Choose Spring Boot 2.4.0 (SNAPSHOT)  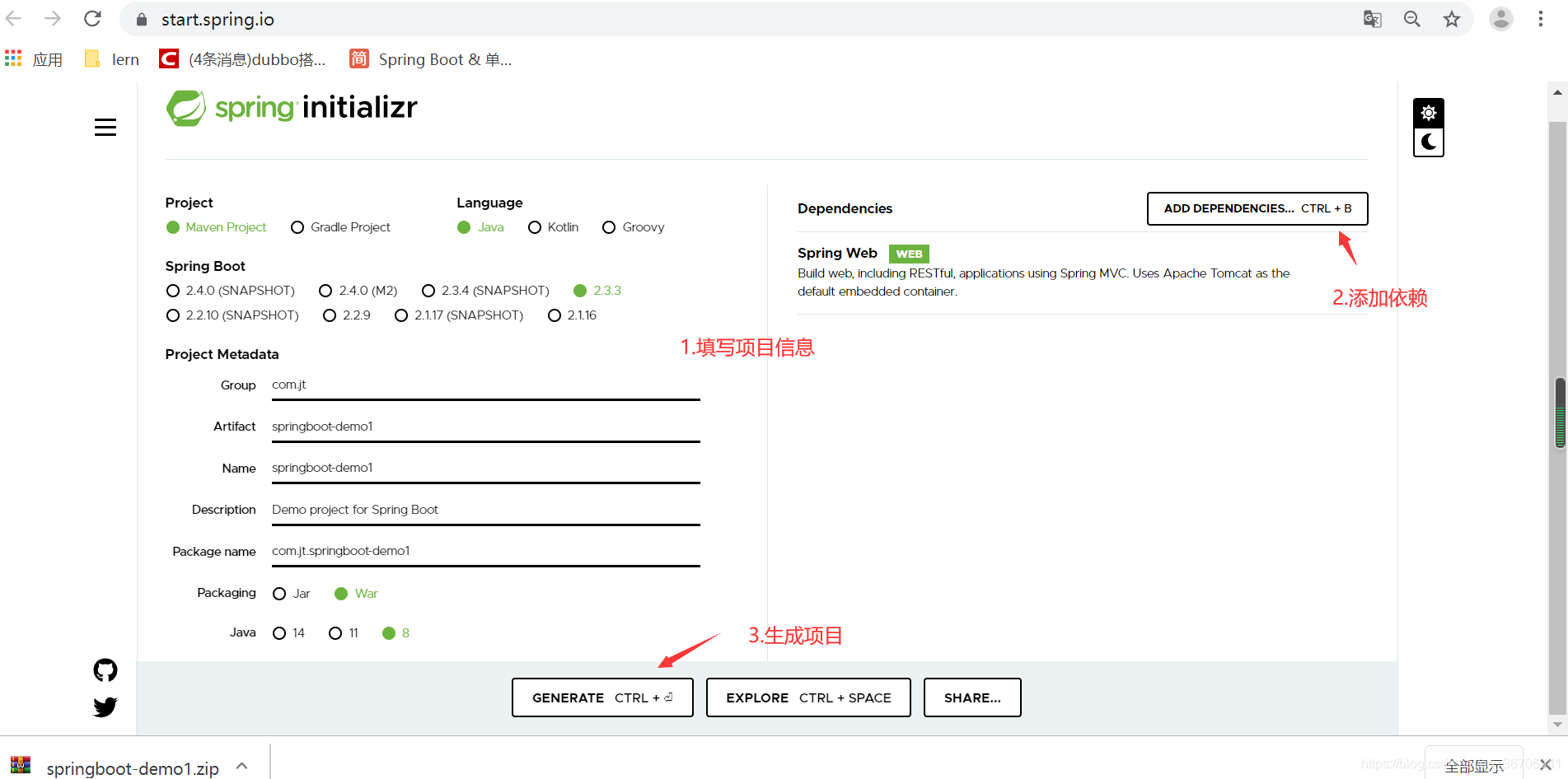point(230,291)
